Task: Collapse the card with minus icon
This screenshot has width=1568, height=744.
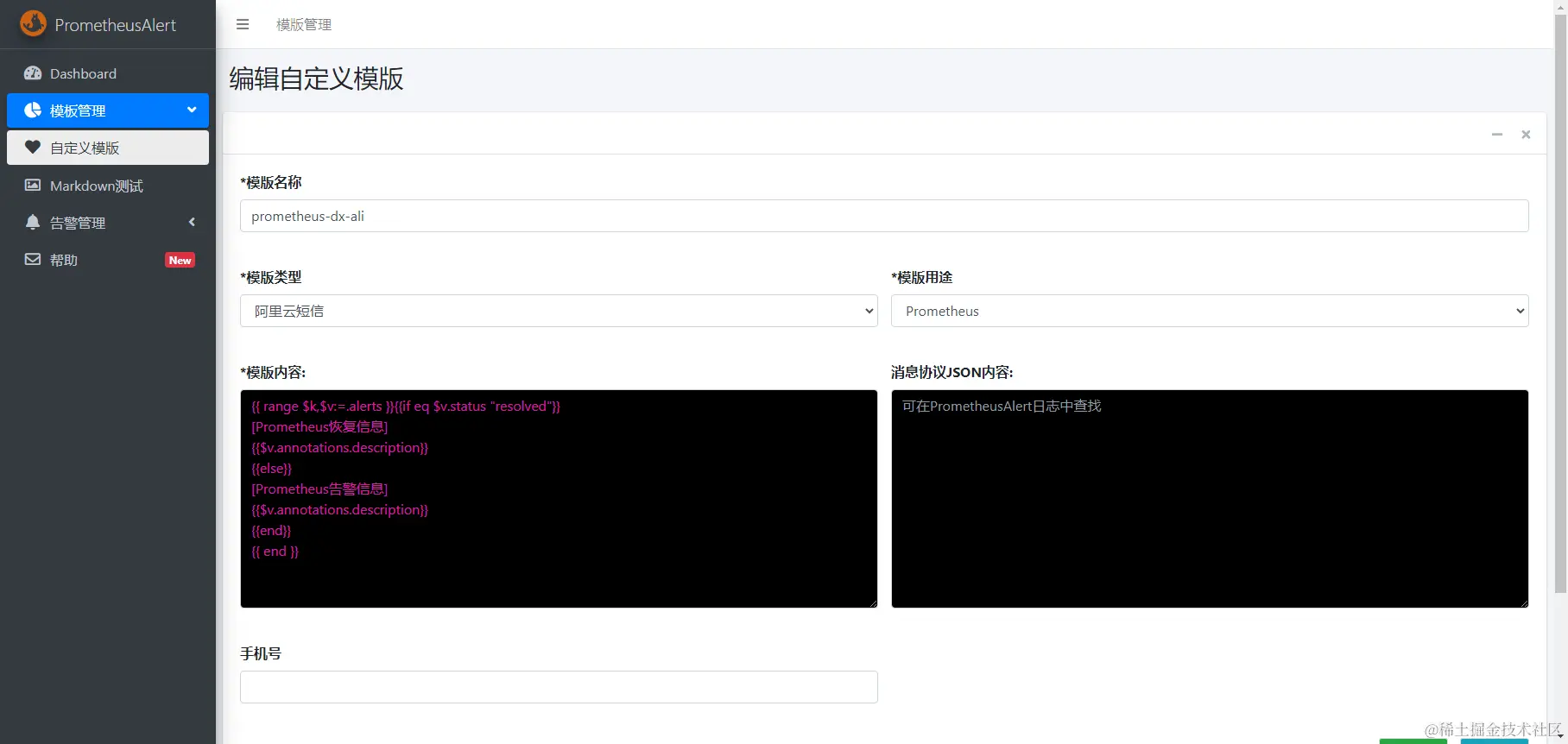Action: [x=1497, y=134]
